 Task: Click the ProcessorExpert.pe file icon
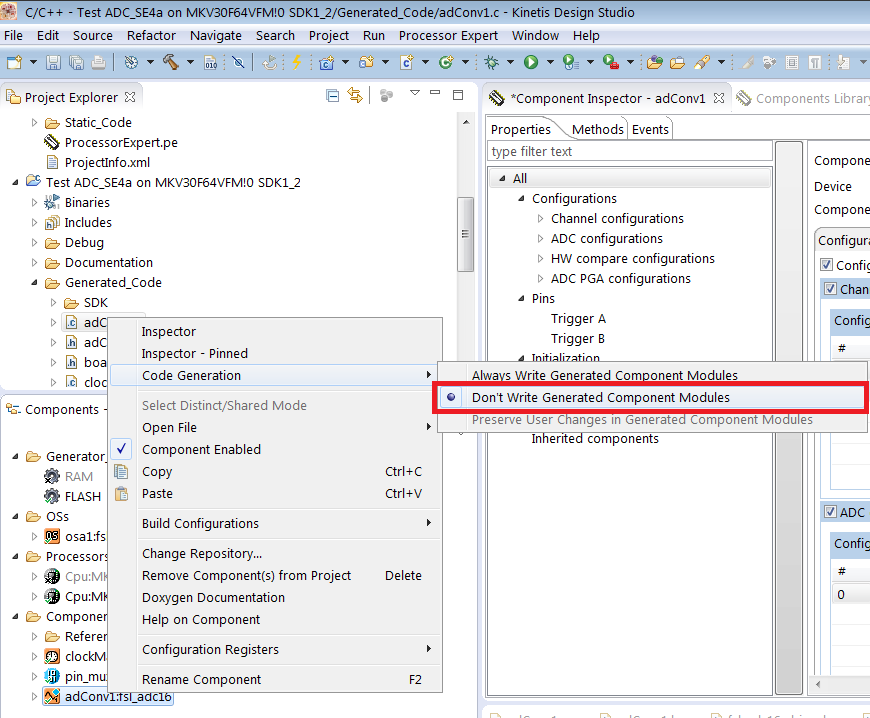tap(52, 142)
